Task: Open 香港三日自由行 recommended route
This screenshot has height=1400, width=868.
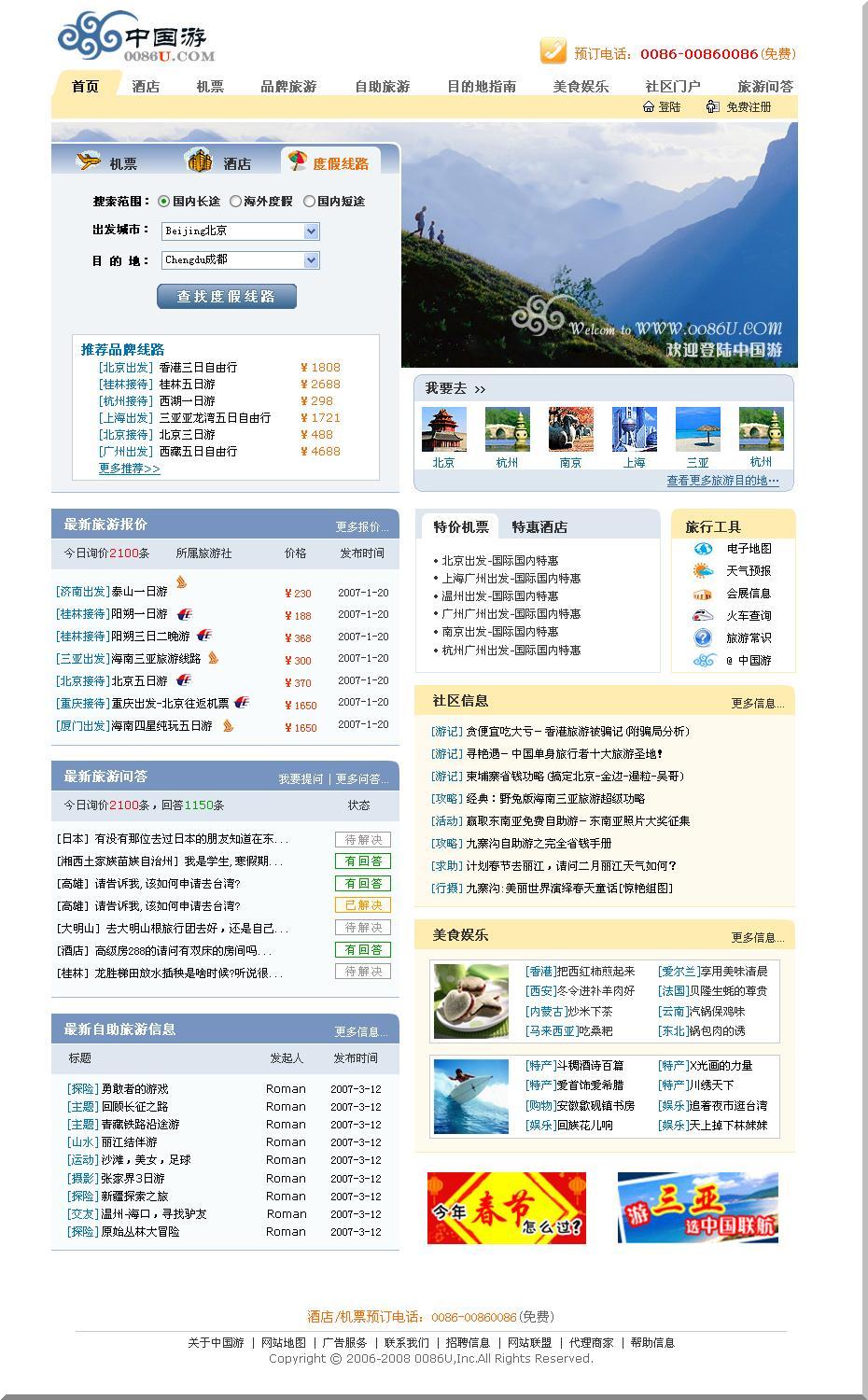Action: point(198,368)
